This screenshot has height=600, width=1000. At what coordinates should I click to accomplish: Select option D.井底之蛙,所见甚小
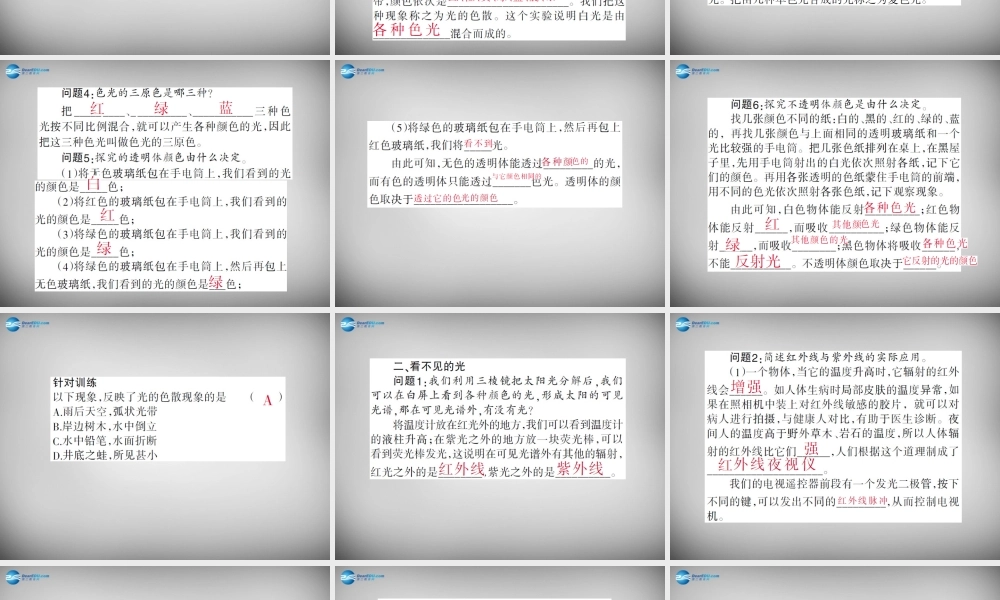(105, 455)
